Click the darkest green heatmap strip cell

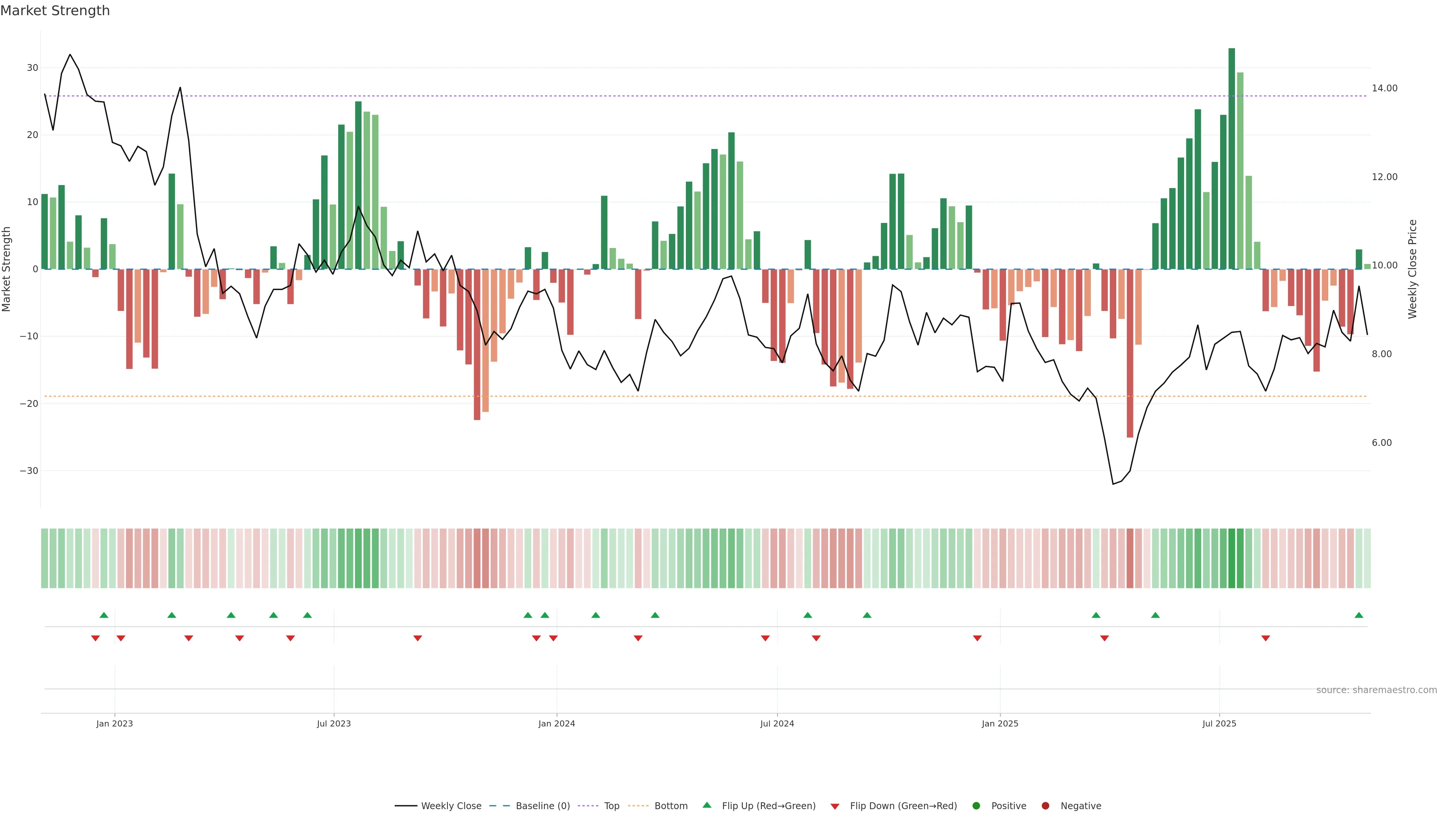[x=1232, y=559]
